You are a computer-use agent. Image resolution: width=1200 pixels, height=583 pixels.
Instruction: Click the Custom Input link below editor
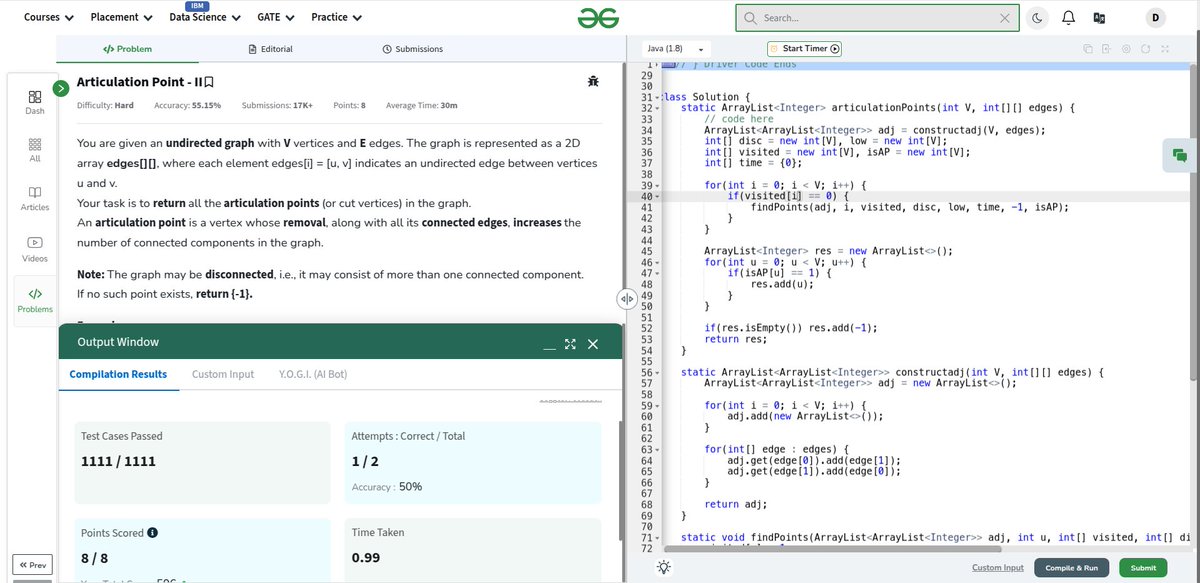[x=998, y=567]
